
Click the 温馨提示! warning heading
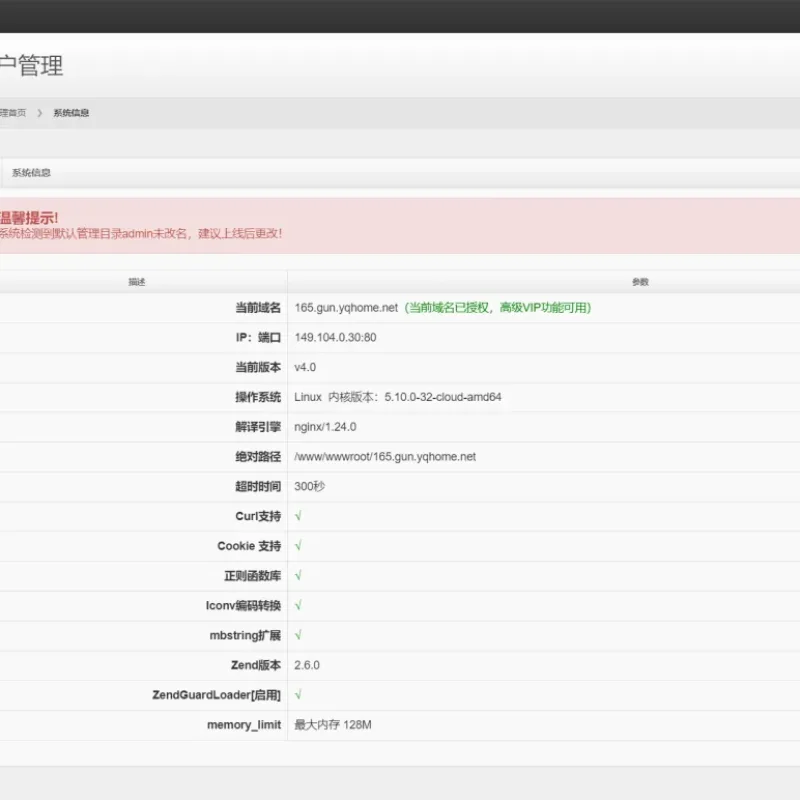coord(29,218)
